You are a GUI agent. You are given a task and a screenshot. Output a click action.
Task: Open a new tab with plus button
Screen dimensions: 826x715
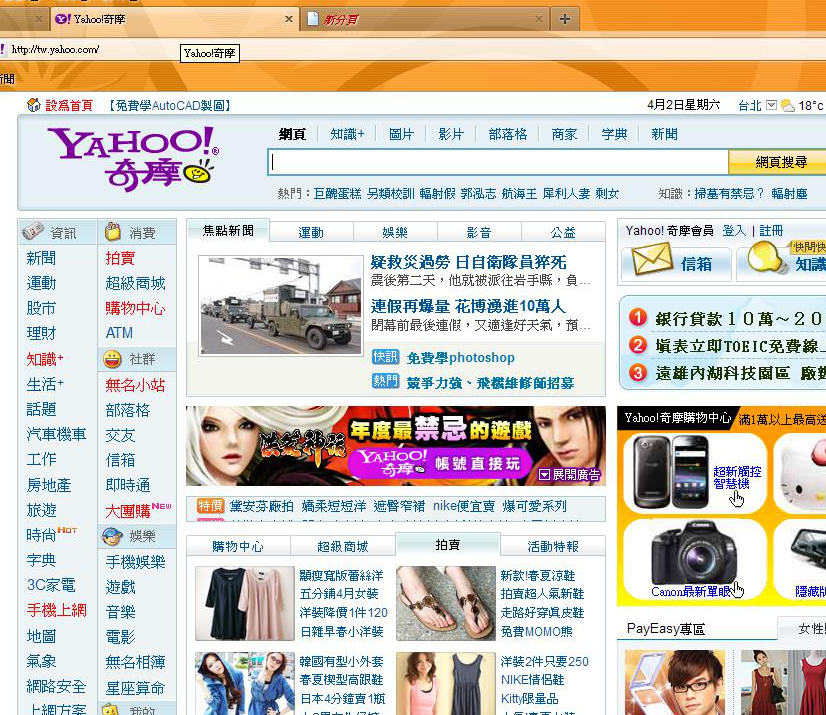pyautogui.click(x=565, y=19)
